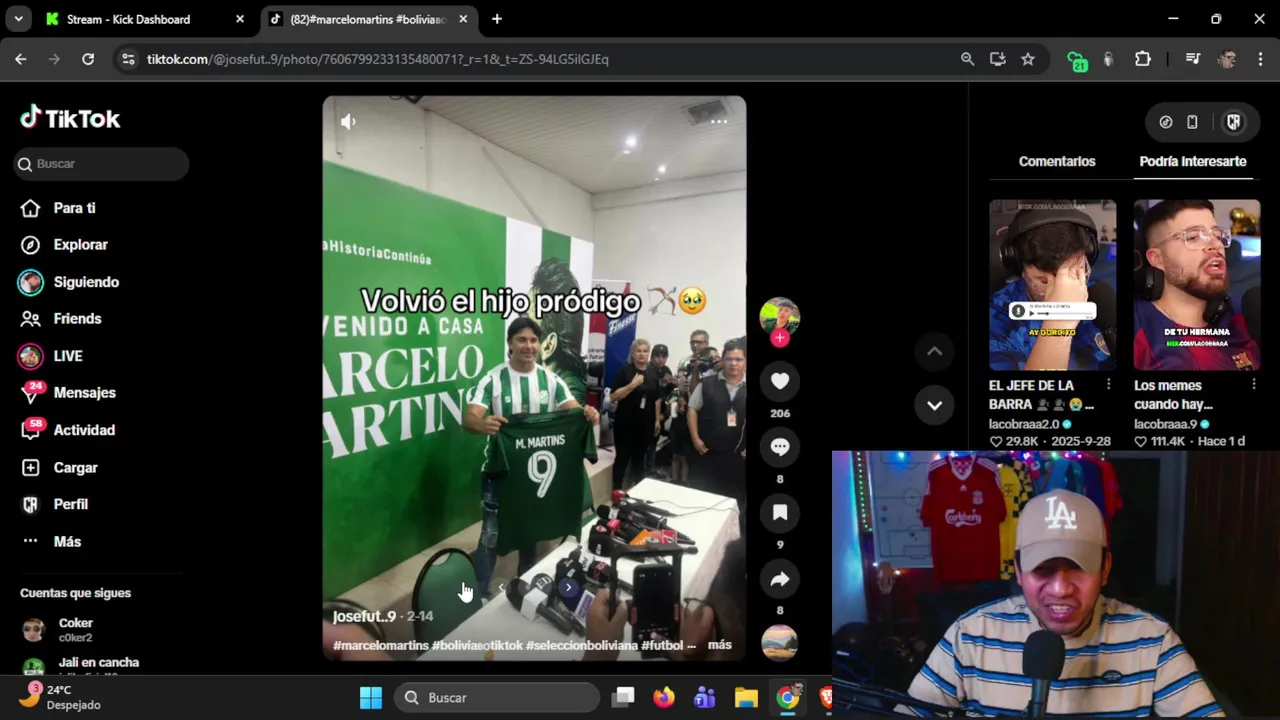
Task: View site information icon in address bar
Action: (127, 59)
